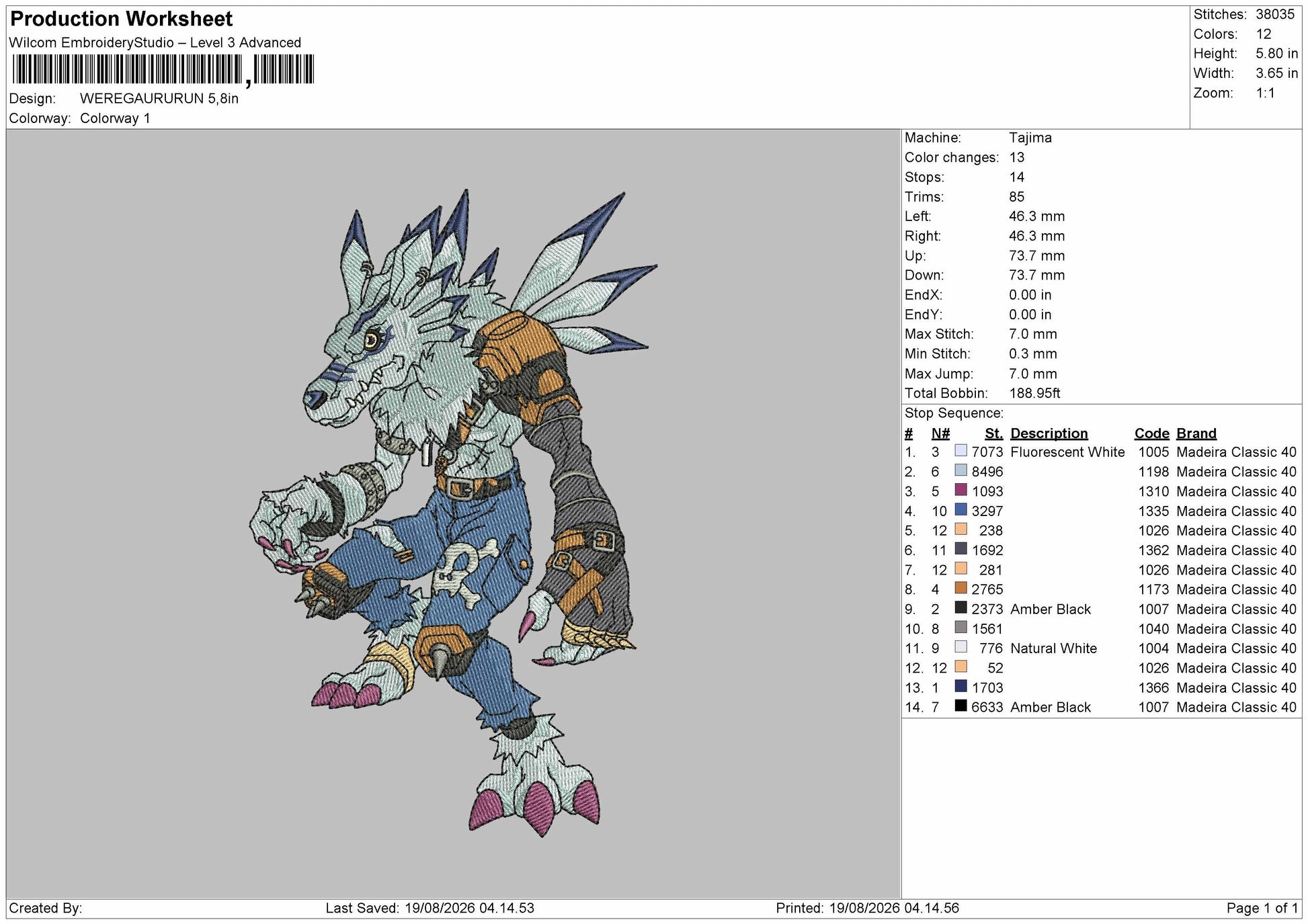This screenshot has width=1308, height=924.
Task: Click the barcode in the worksheet header
Action: click(x=163, y=70)
